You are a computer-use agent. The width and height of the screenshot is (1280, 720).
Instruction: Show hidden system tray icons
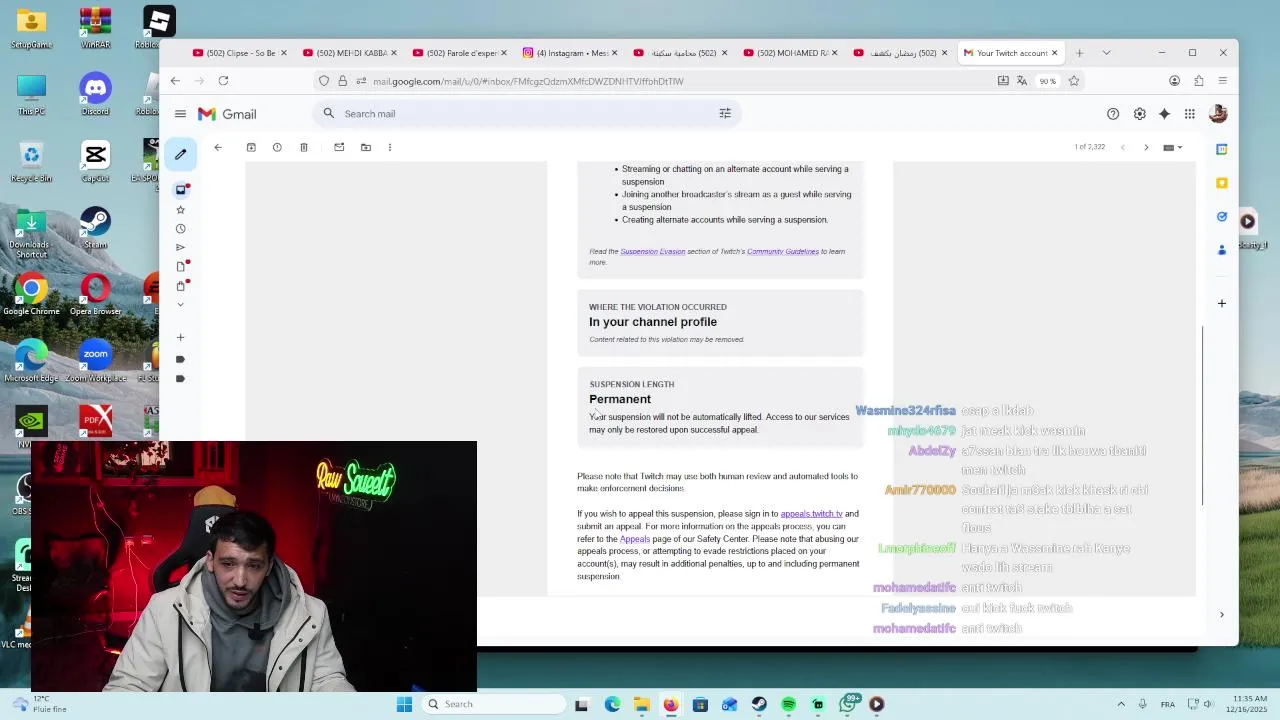point(1121,704)
